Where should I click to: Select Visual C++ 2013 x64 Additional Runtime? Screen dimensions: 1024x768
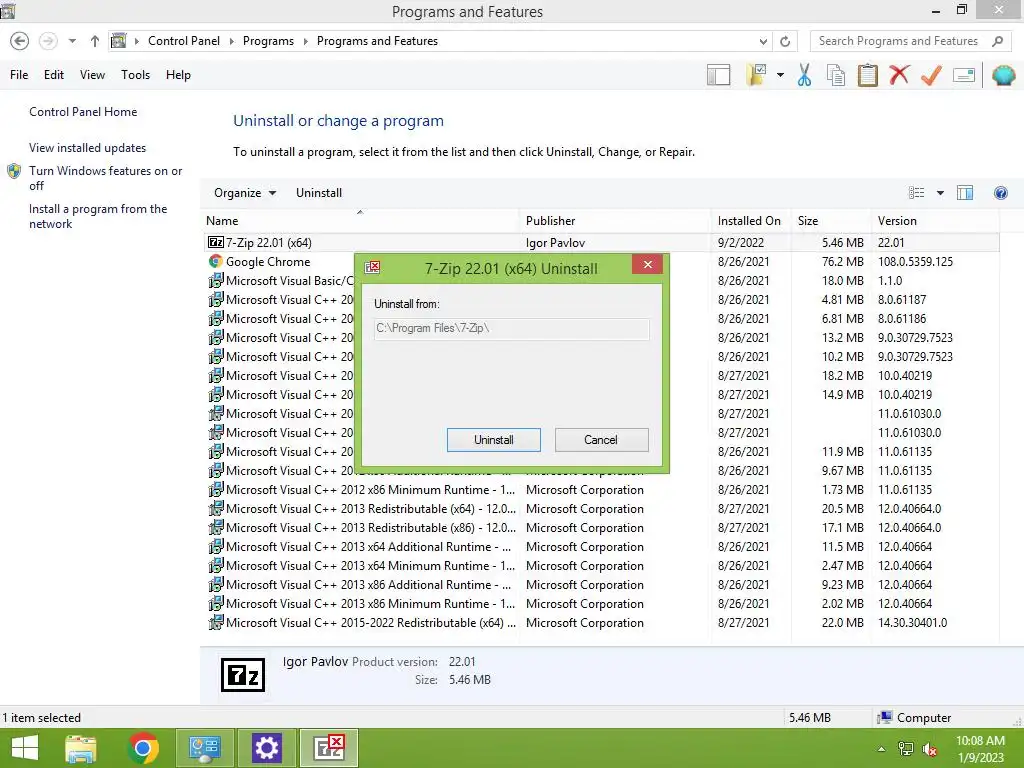[x=601, y=547]
